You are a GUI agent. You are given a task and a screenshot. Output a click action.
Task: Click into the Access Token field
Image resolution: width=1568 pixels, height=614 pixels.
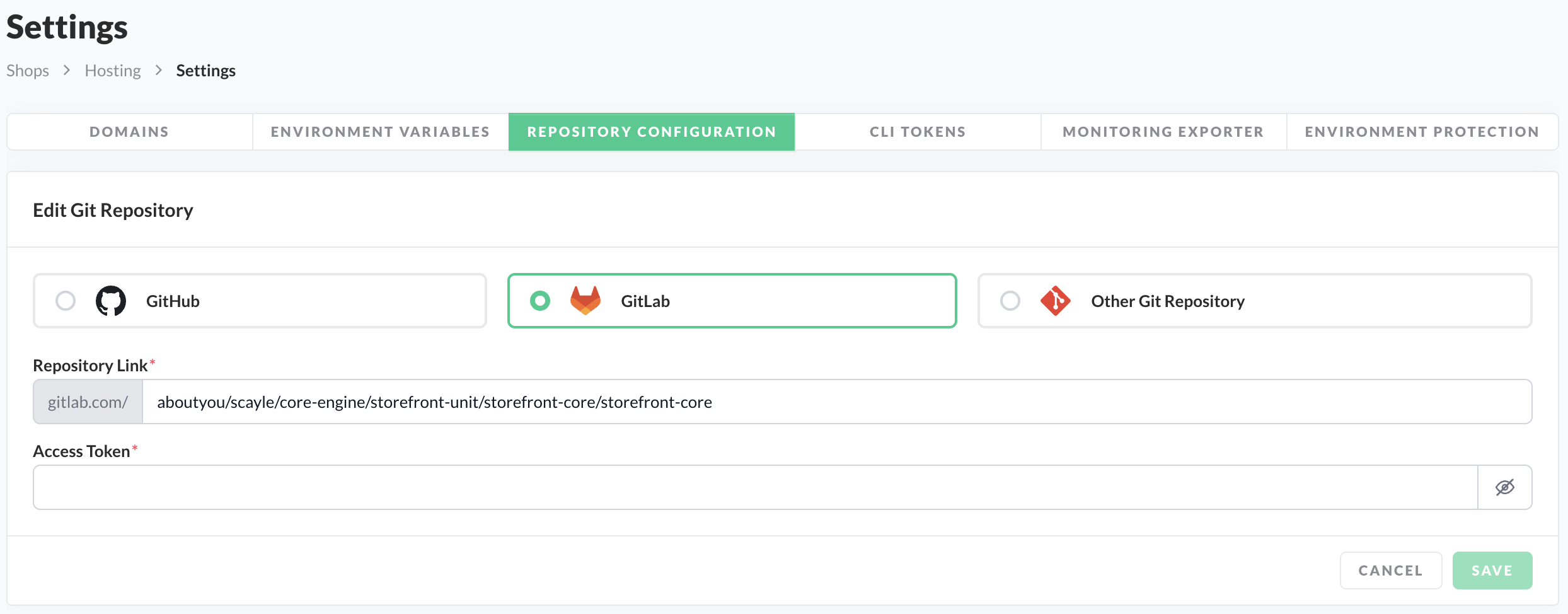755,487
